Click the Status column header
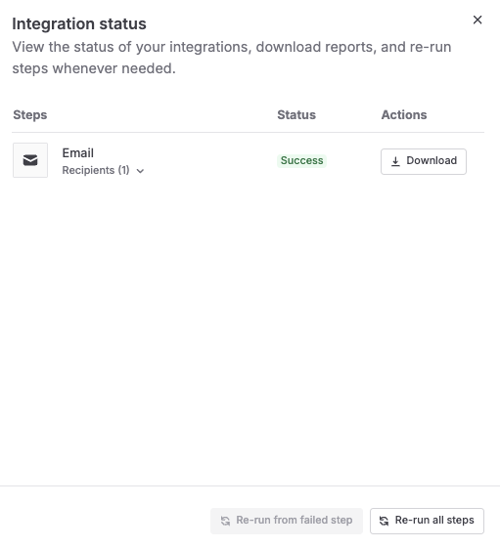 pos(296,115)
